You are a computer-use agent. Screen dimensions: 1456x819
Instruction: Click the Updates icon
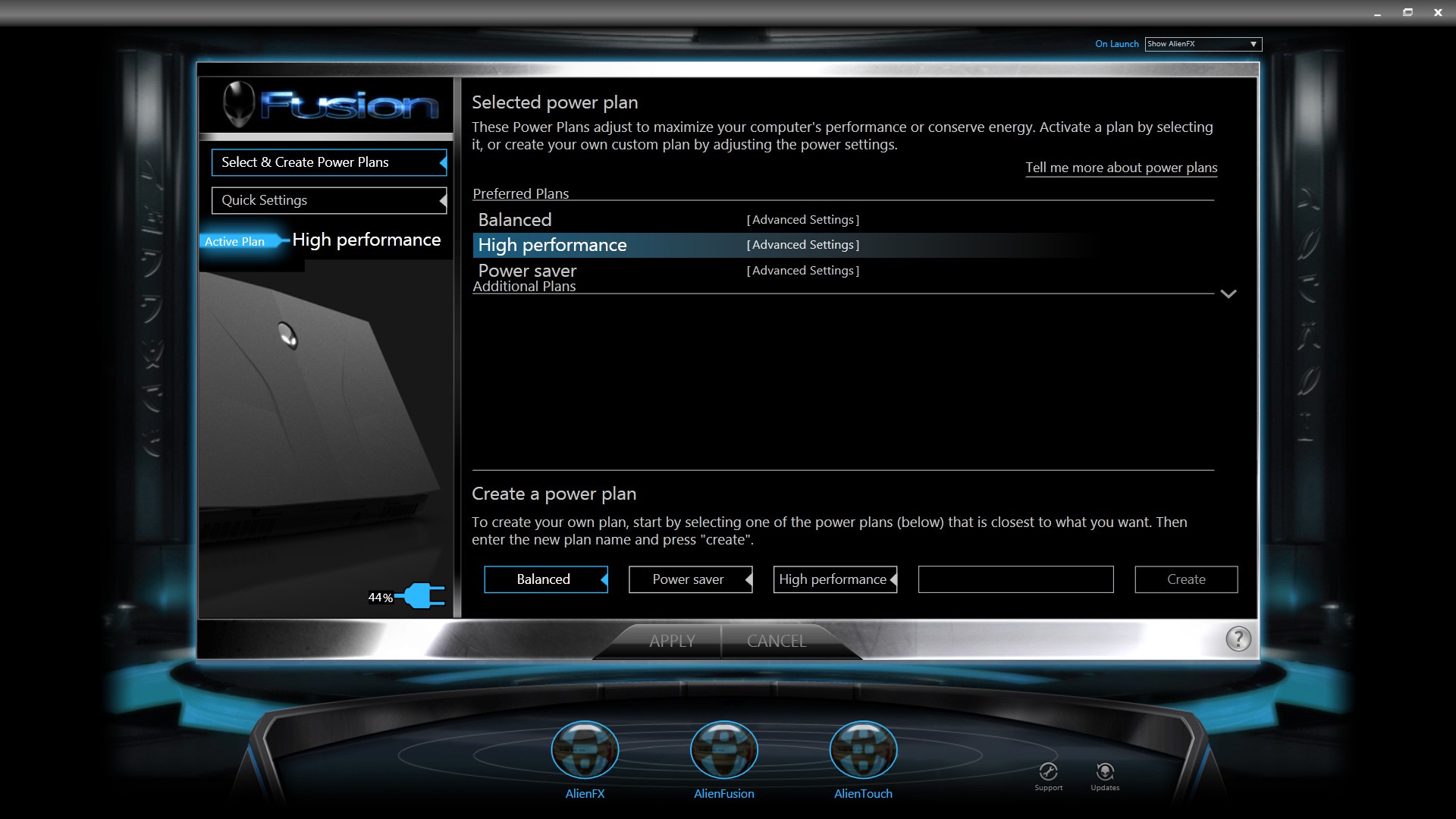[x=1105, y=773]
